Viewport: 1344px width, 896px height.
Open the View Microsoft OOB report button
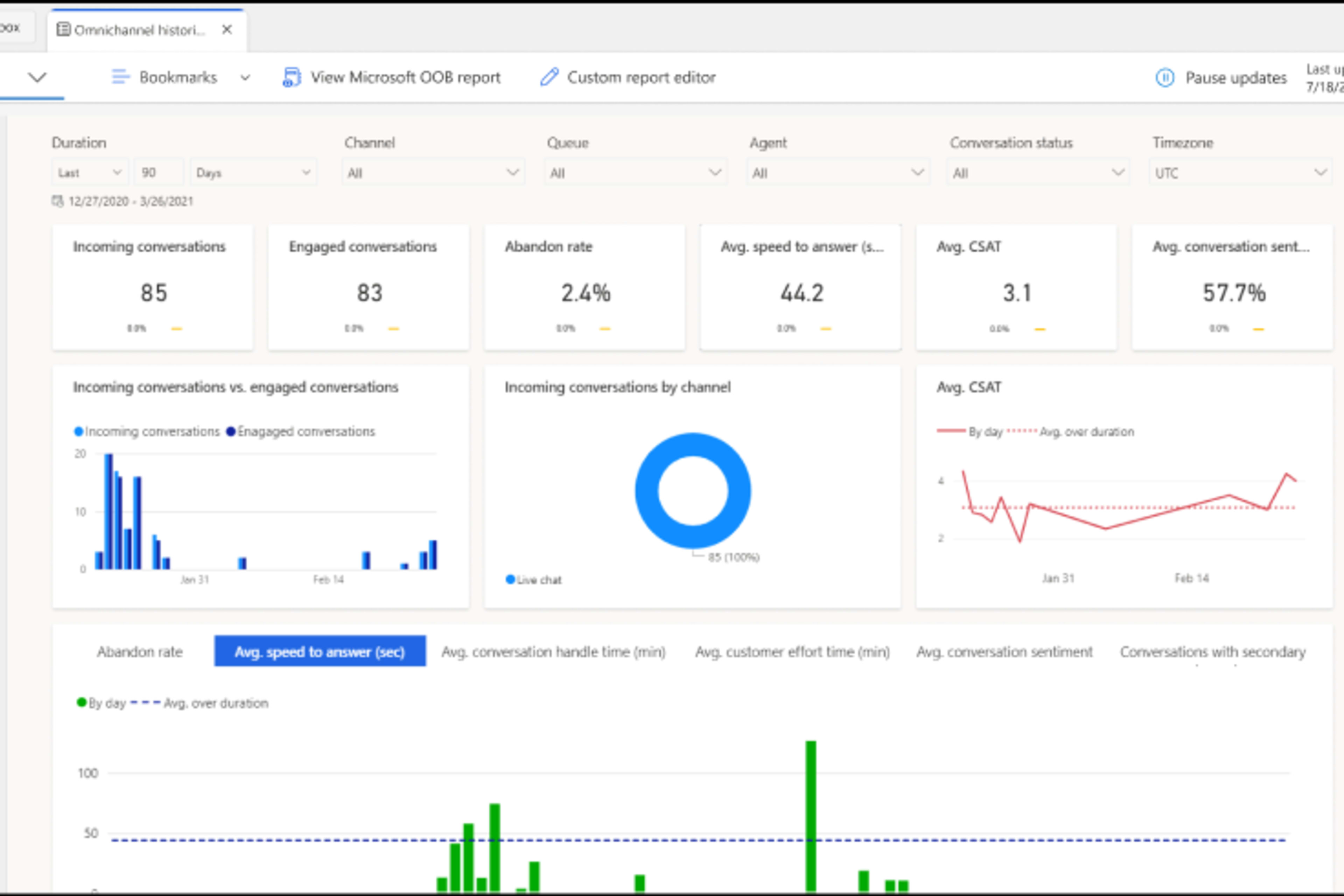(391, 77)
